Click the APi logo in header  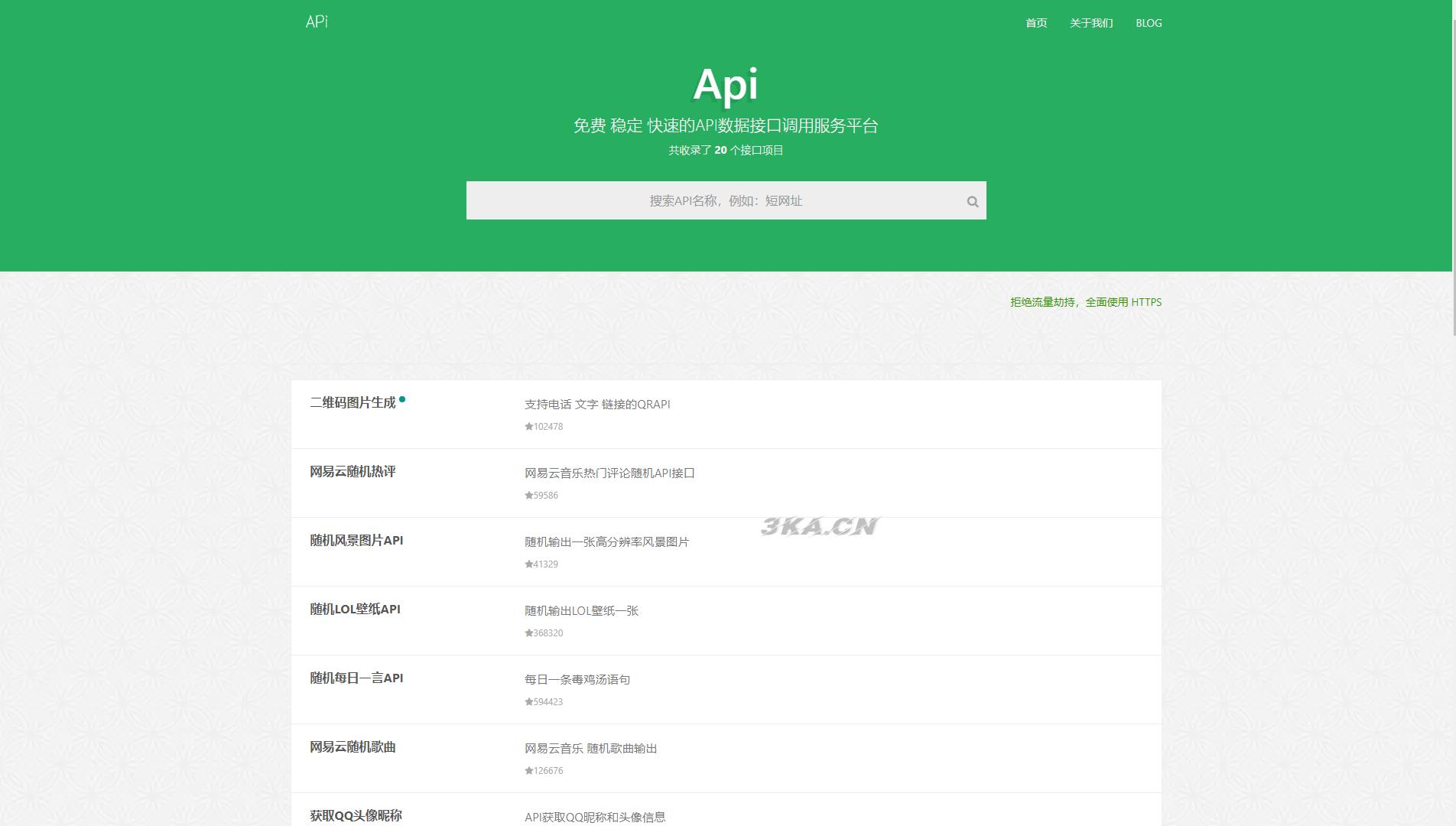click(x=317, y=21)
